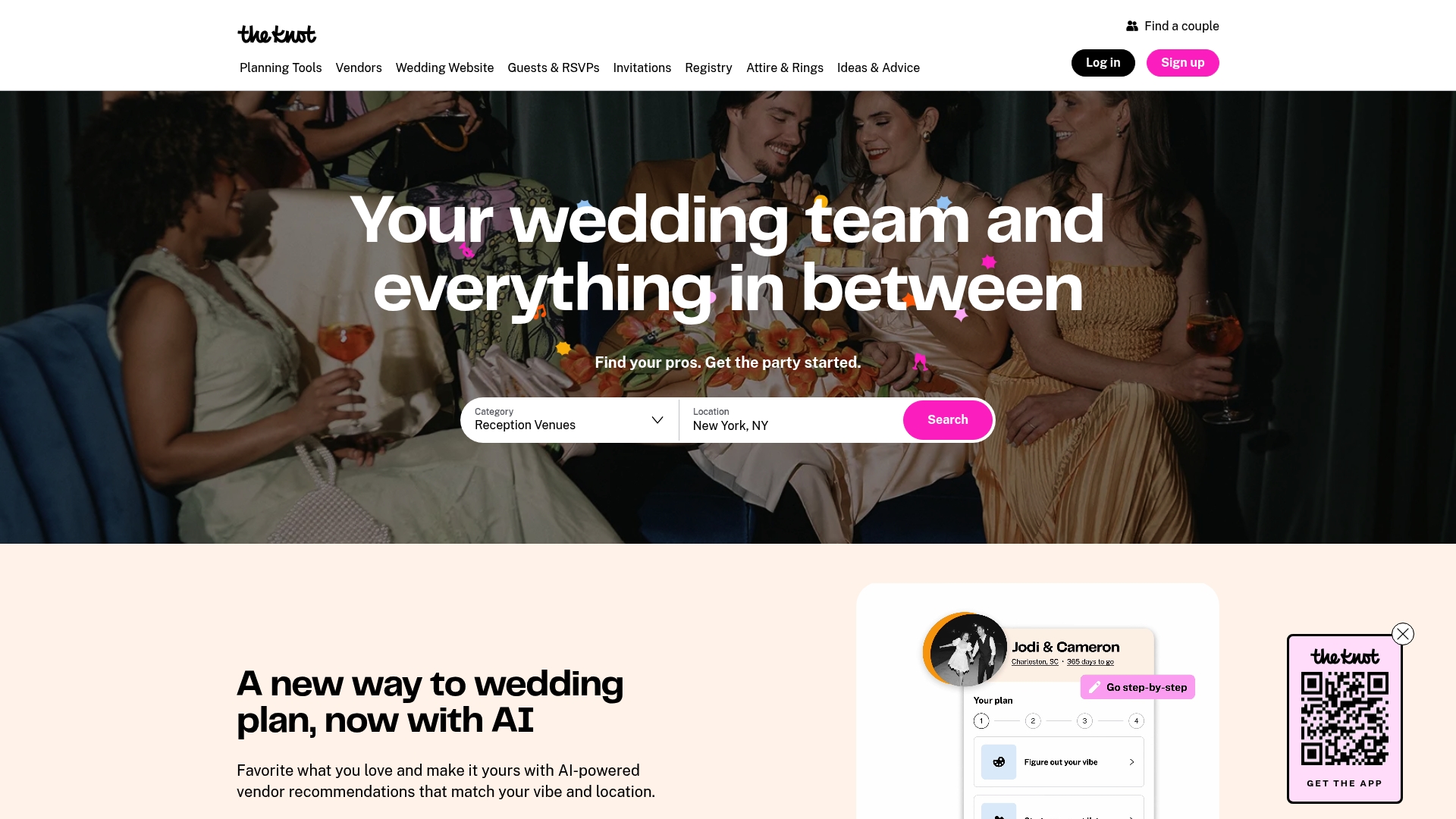
Task: Click the Sign up button
Action: [x=1182, y=63]
